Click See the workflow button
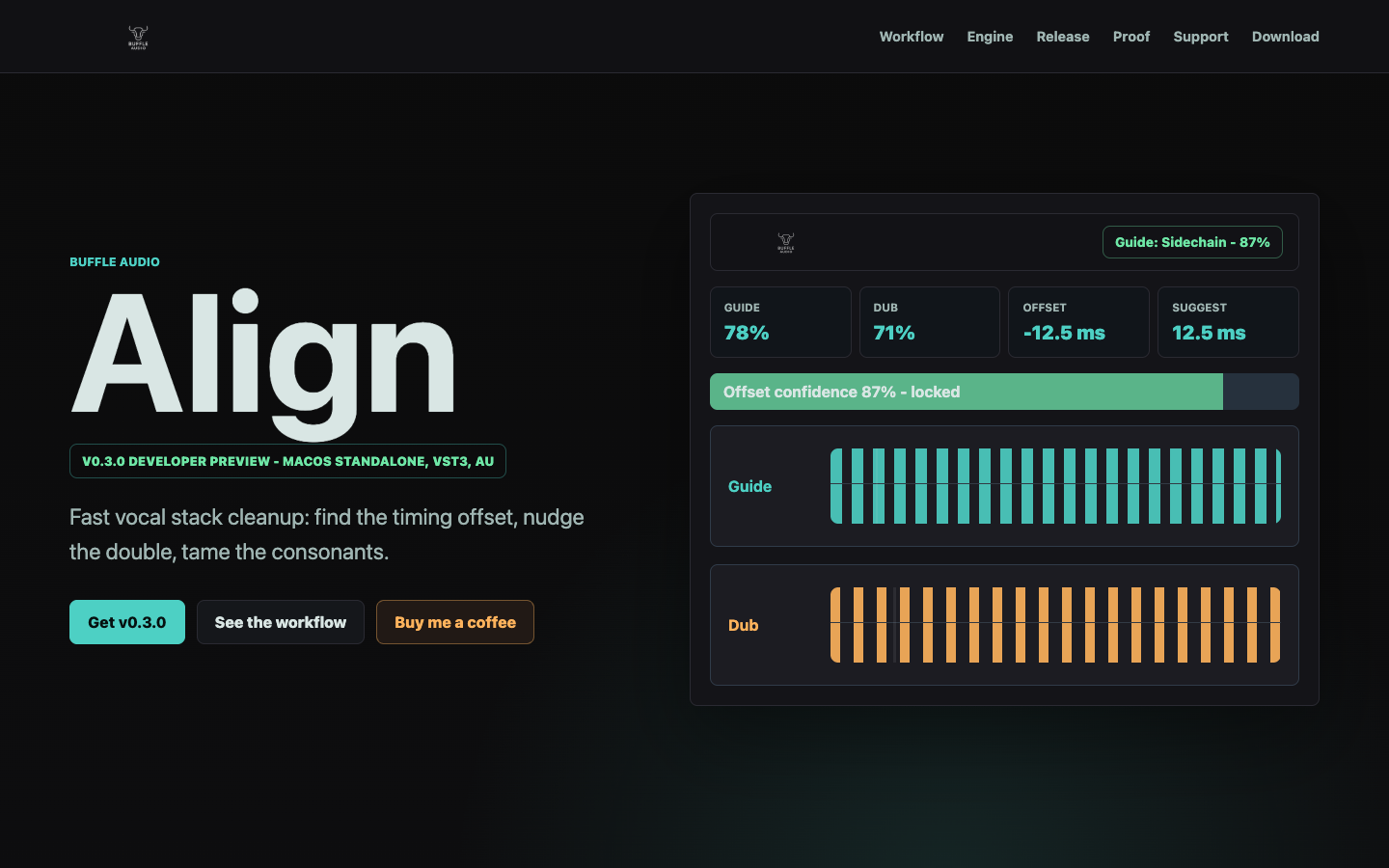1389x868 pixels. [x=281, y=622]
